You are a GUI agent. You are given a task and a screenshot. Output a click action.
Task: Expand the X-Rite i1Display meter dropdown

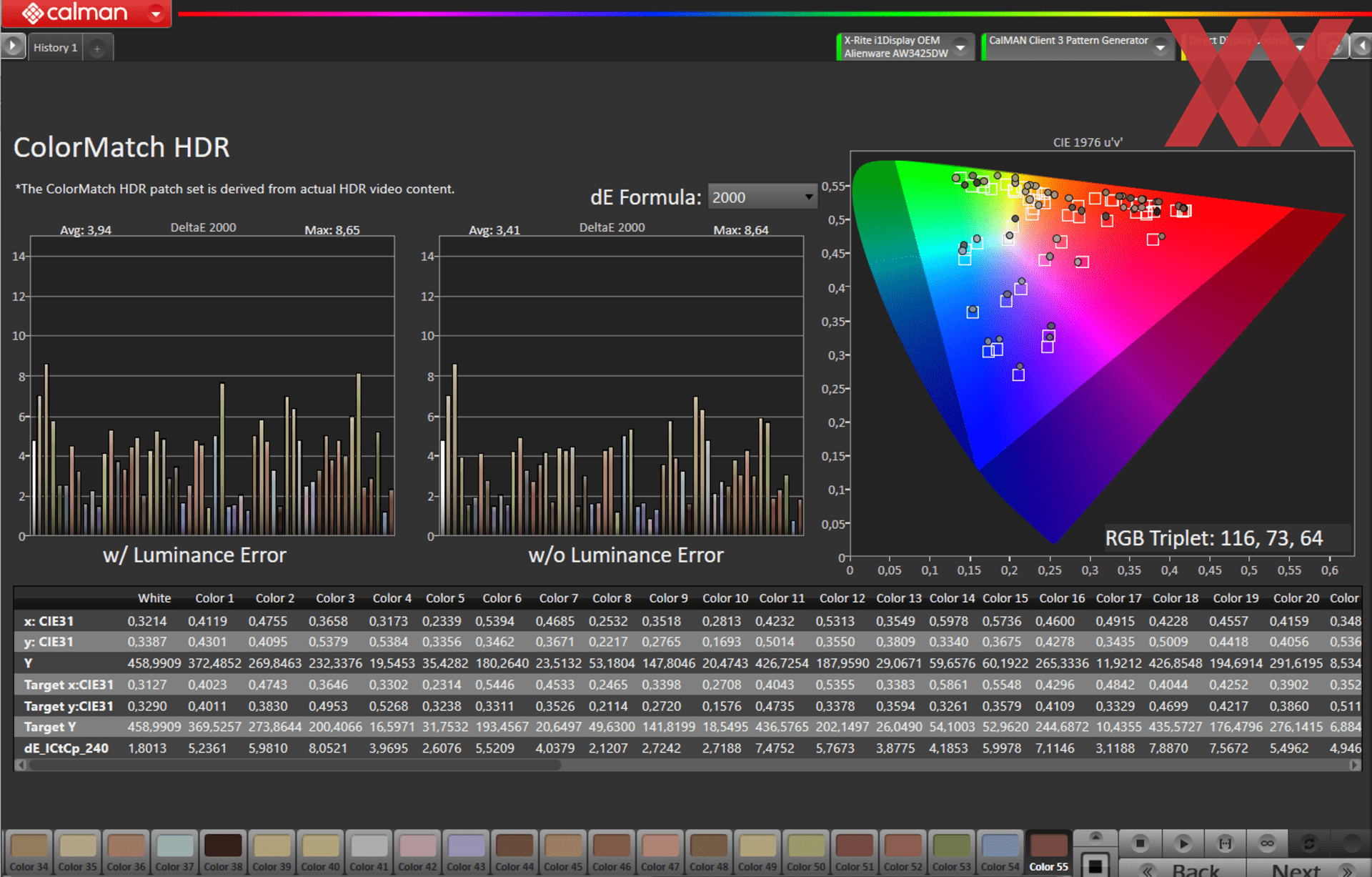(x=961, y=47)
